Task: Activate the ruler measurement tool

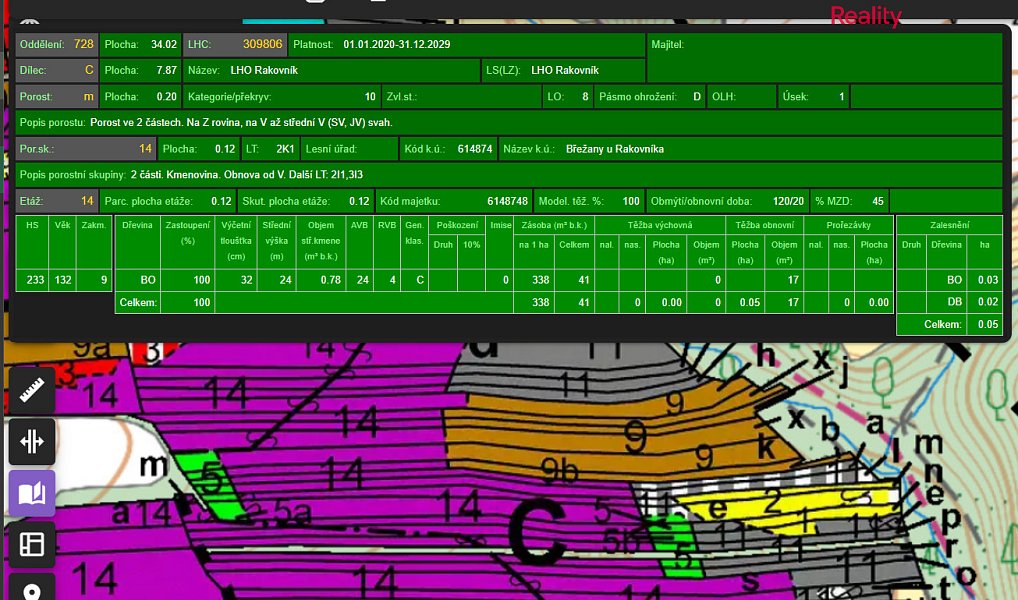Action: tap(32, 390)
